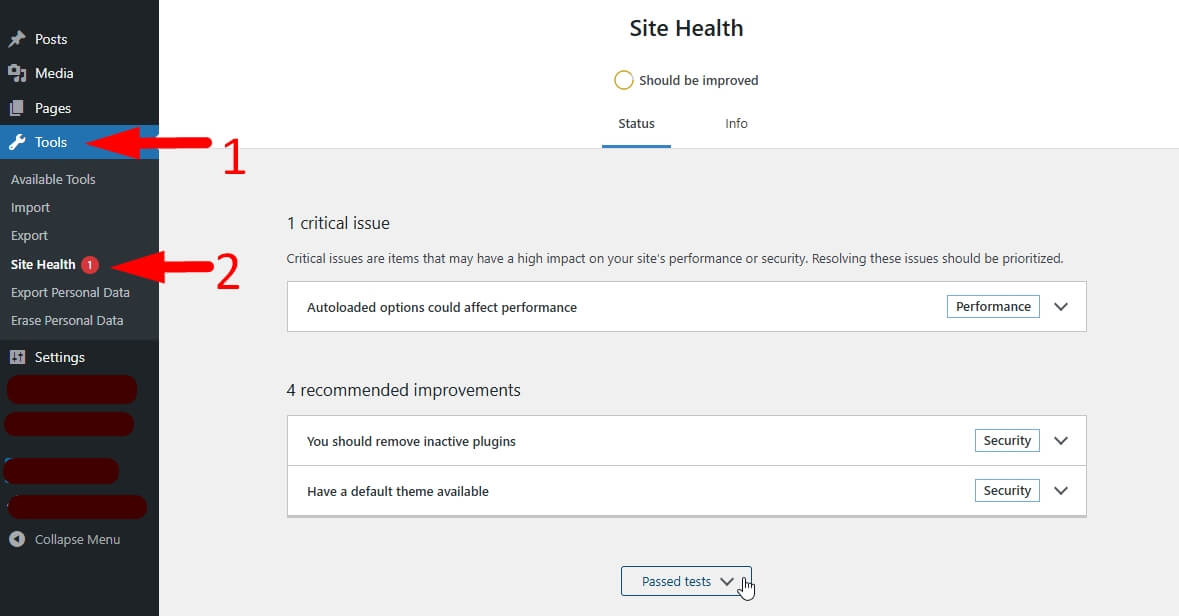This screenshot has width=1179, height=616.
Task: Open Available Tools from the sidebar
Action: [x=53, y=179]
